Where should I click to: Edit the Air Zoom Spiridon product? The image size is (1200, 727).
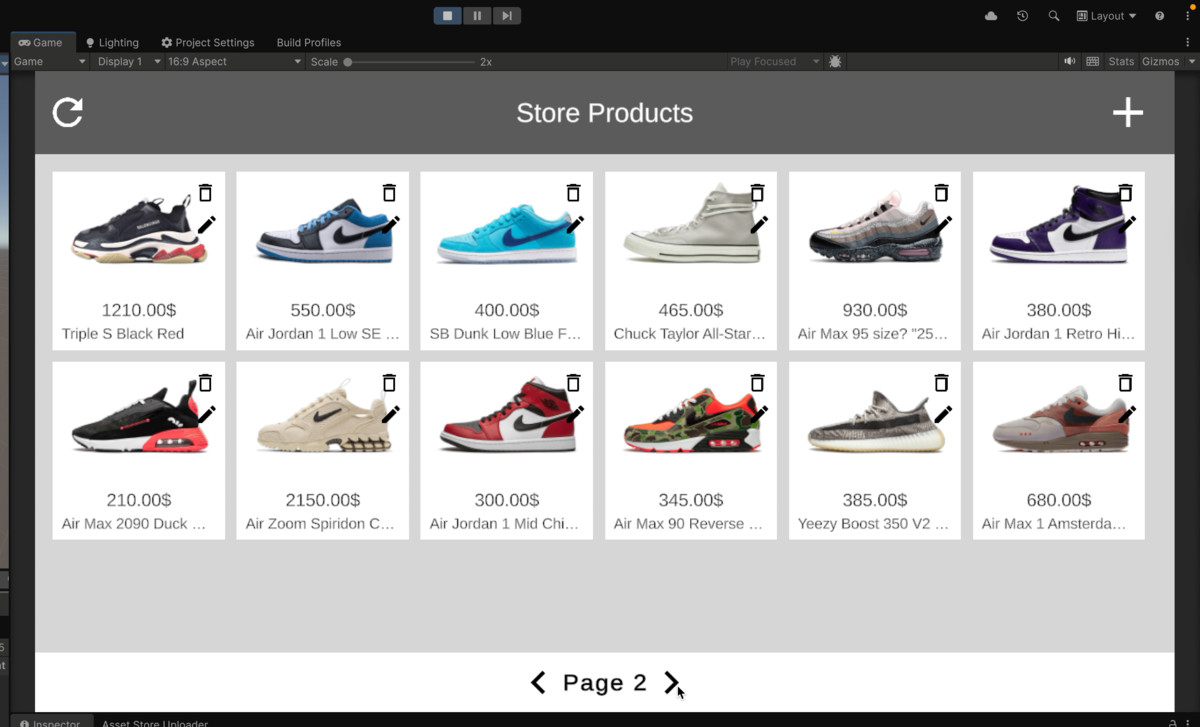pyautogui.click(x=390, y=414)
